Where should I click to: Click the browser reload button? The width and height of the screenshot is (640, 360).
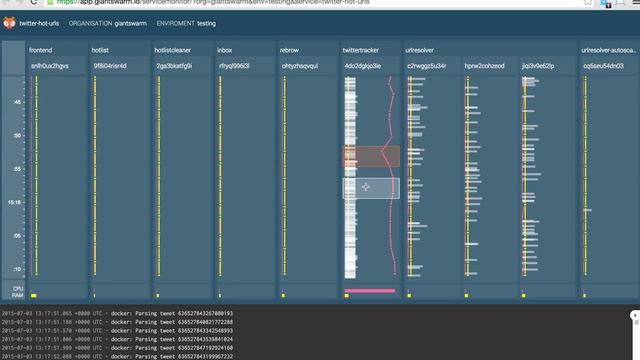(34, 2)
